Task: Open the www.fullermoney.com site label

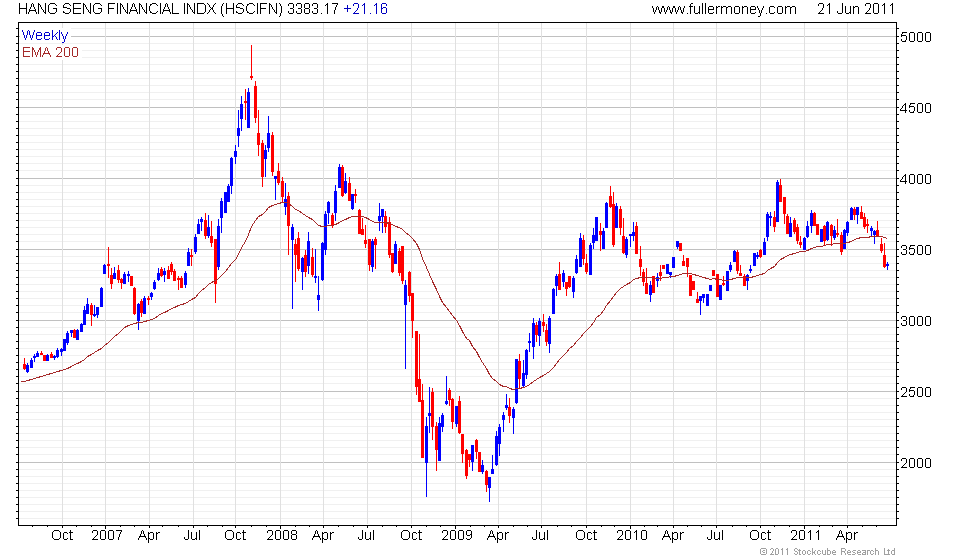Action: tap(724, 9)
